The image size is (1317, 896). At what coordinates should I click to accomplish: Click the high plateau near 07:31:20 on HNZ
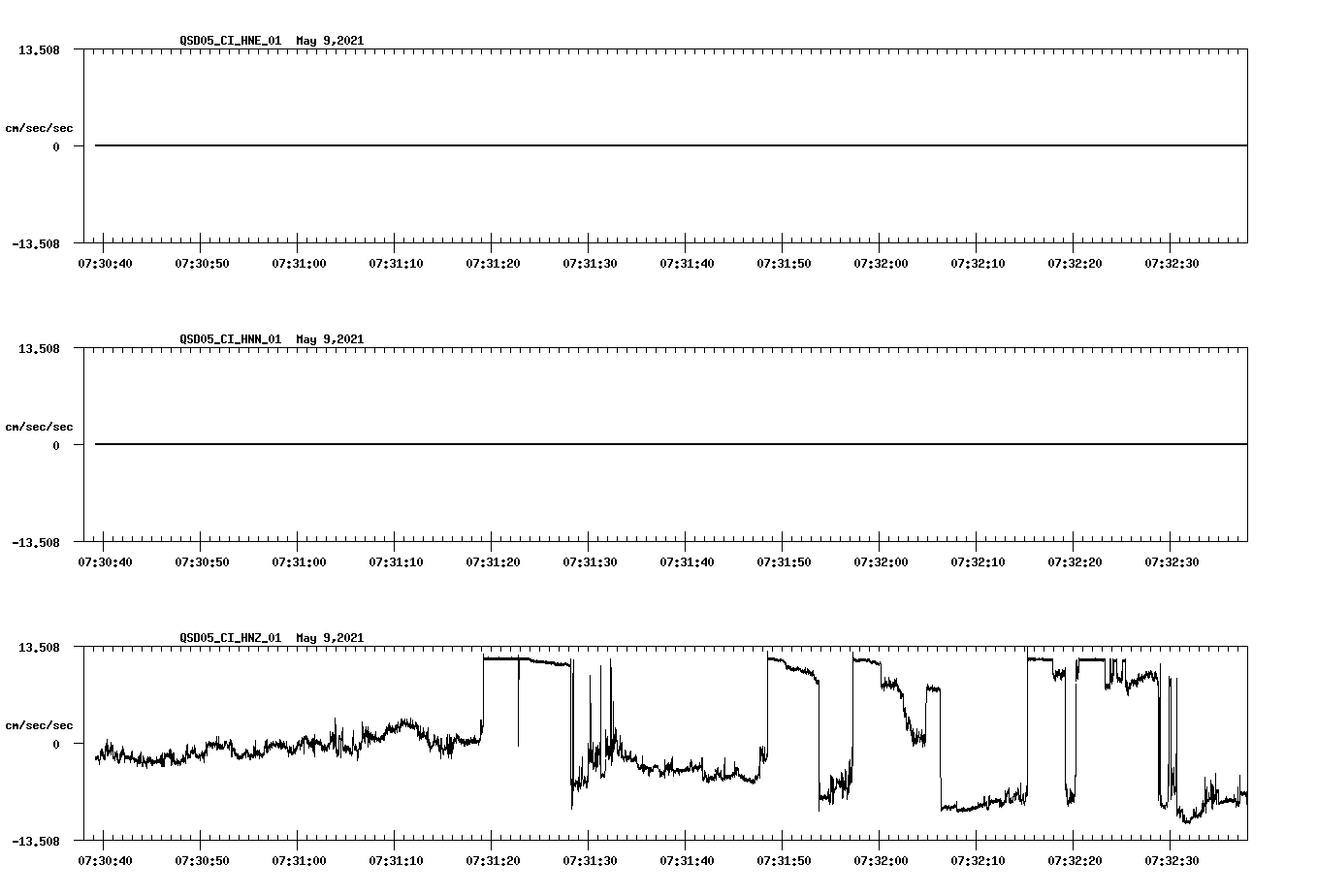point(504,658)
